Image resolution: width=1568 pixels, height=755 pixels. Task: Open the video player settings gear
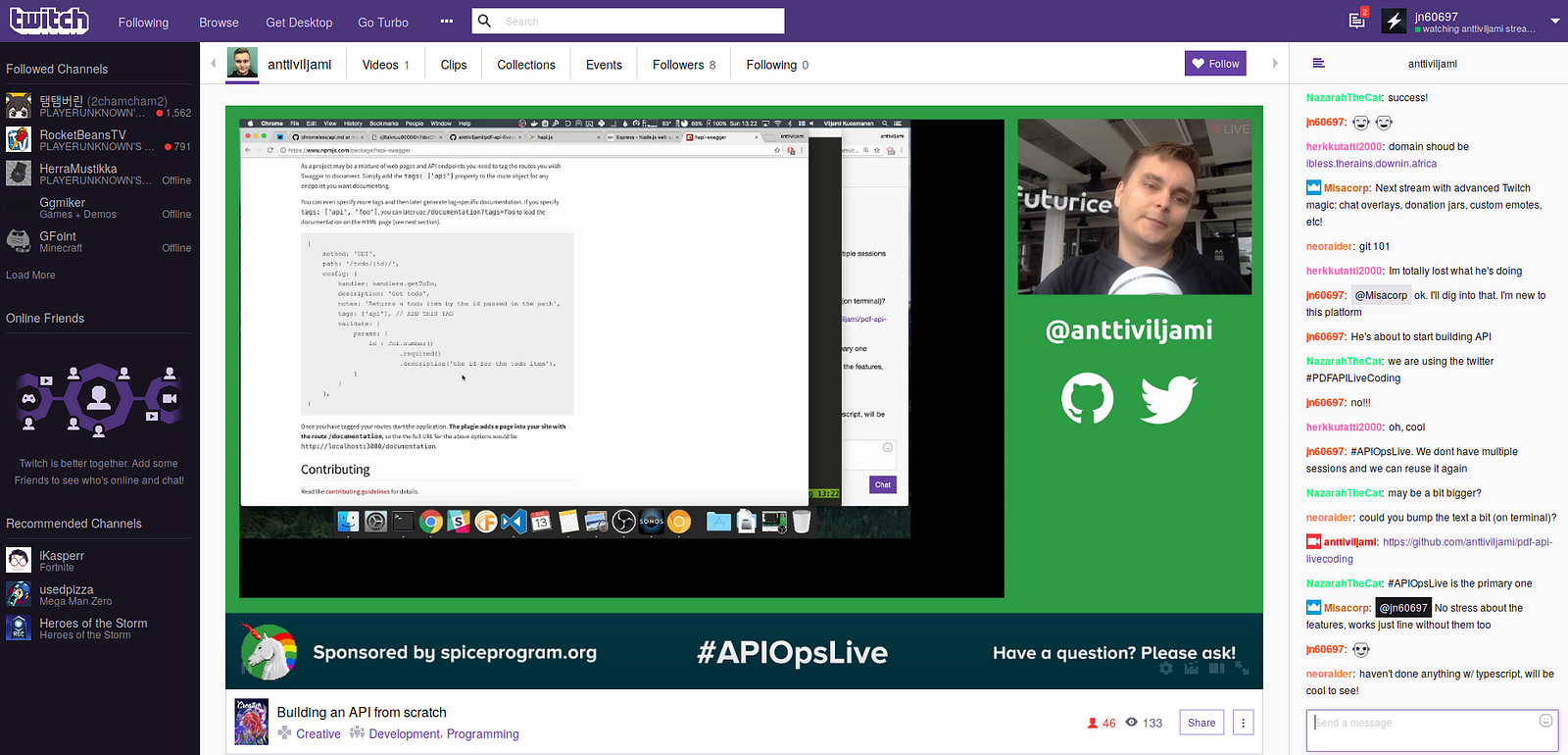[x=1166, y=668]
